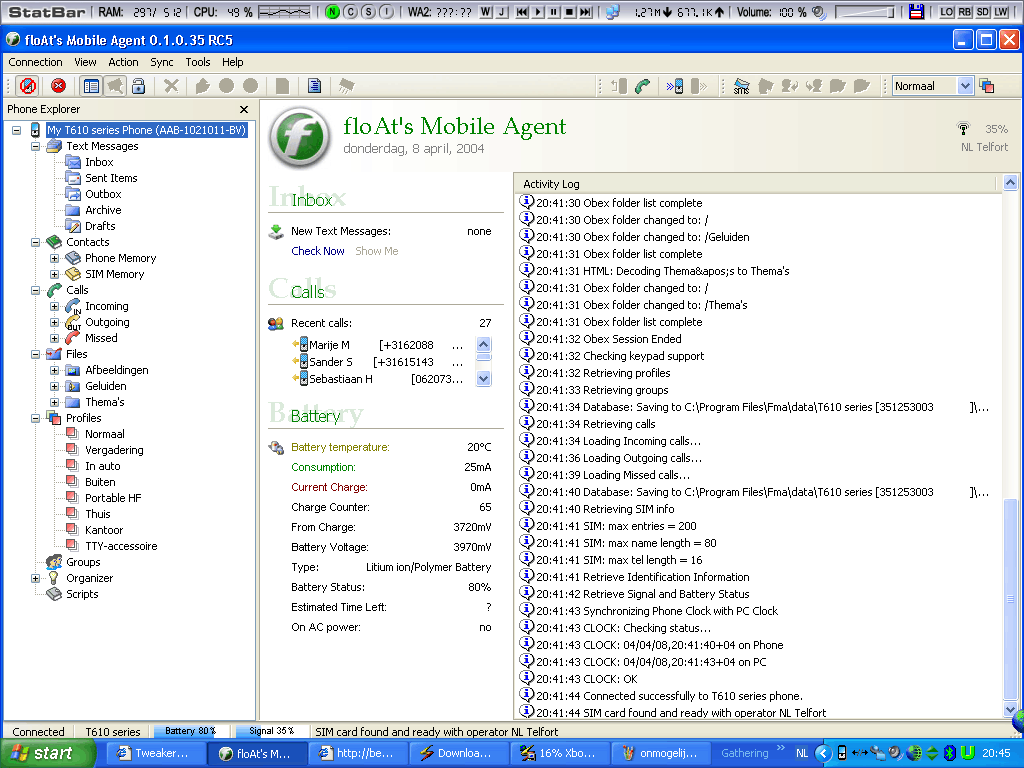The height and width of the screenshot is (768, 1024).
Task: Click the StatBar previous track button
Action: (x=522, y=12)
